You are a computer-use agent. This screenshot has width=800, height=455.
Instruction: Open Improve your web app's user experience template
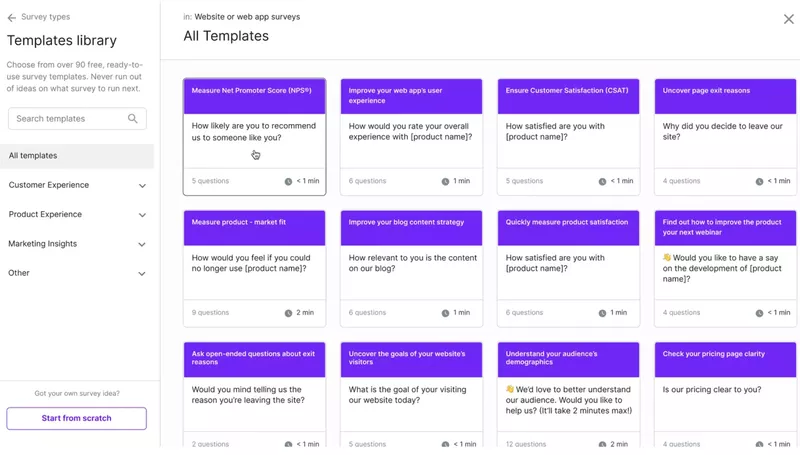pos(411,137)
